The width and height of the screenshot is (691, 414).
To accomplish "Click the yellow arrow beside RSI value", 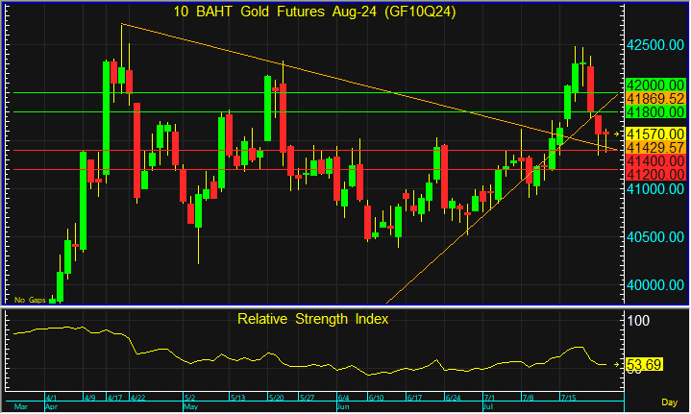I will point(617,365).
